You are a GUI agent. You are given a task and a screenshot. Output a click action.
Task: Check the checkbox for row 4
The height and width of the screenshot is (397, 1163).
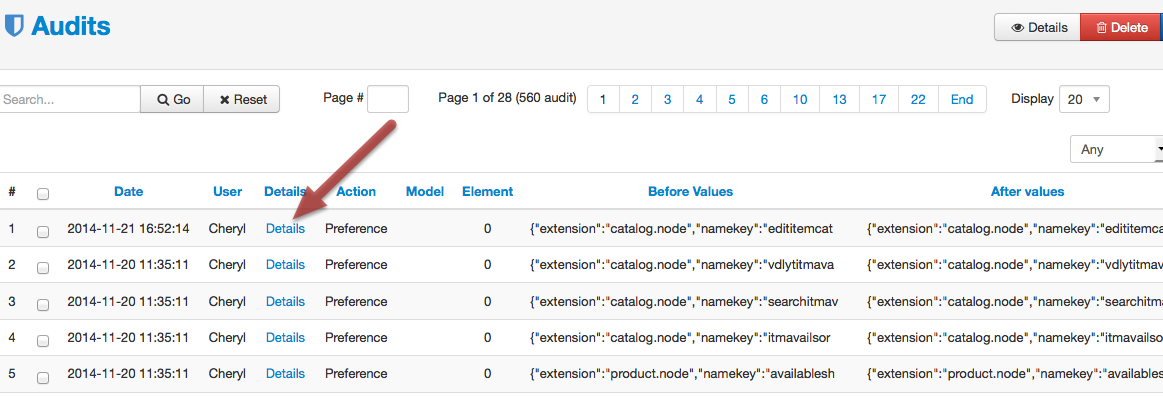[x=43, y=341]
